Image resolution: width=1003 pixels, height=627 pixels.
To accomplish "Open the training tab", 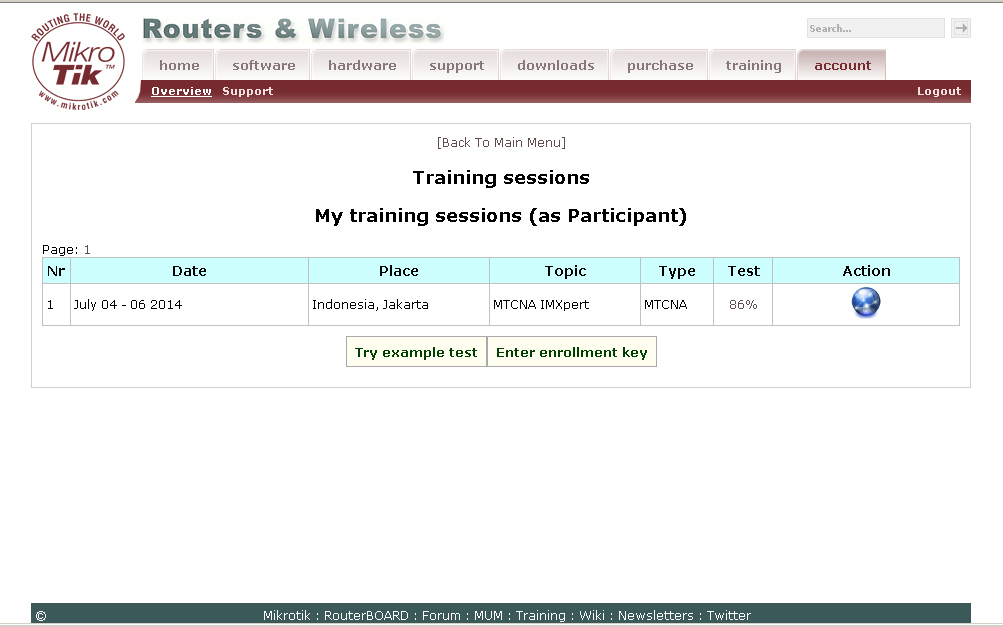I will 753,65.
